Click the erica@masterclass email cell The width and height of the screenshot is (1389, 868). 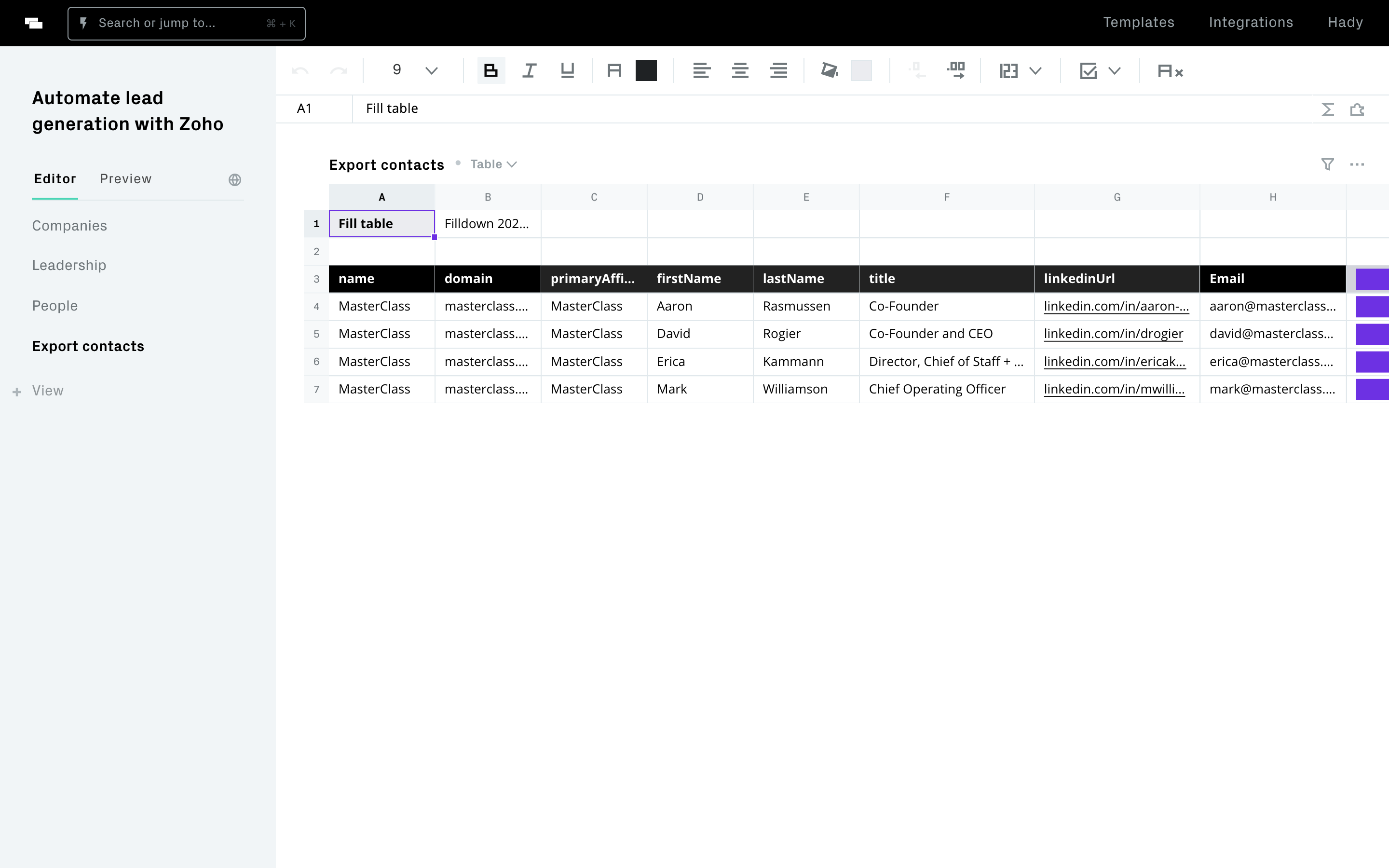pyautogui.click(x=1272, y=362)
